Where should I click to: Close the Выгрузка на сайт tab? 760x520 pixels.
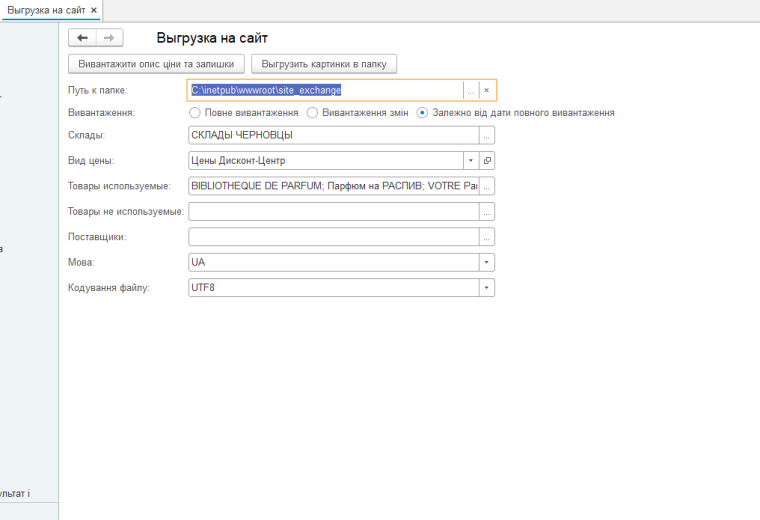(94, 9)
